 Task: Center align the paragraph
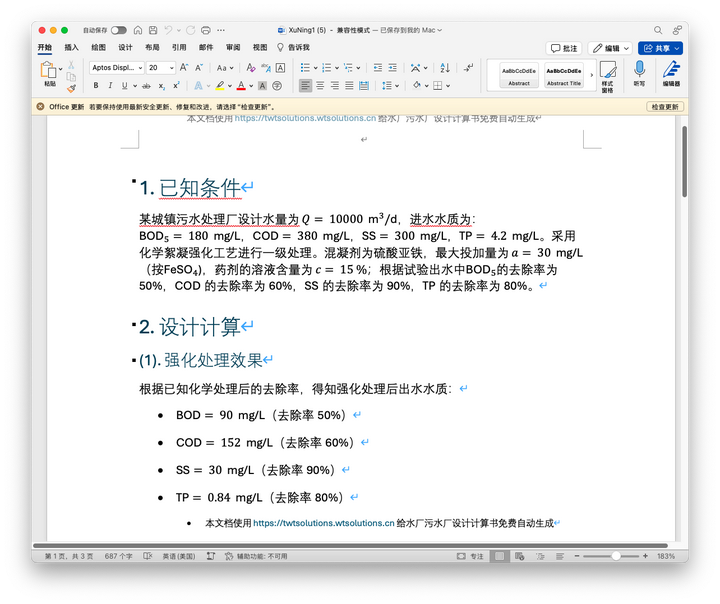[320, 85]
